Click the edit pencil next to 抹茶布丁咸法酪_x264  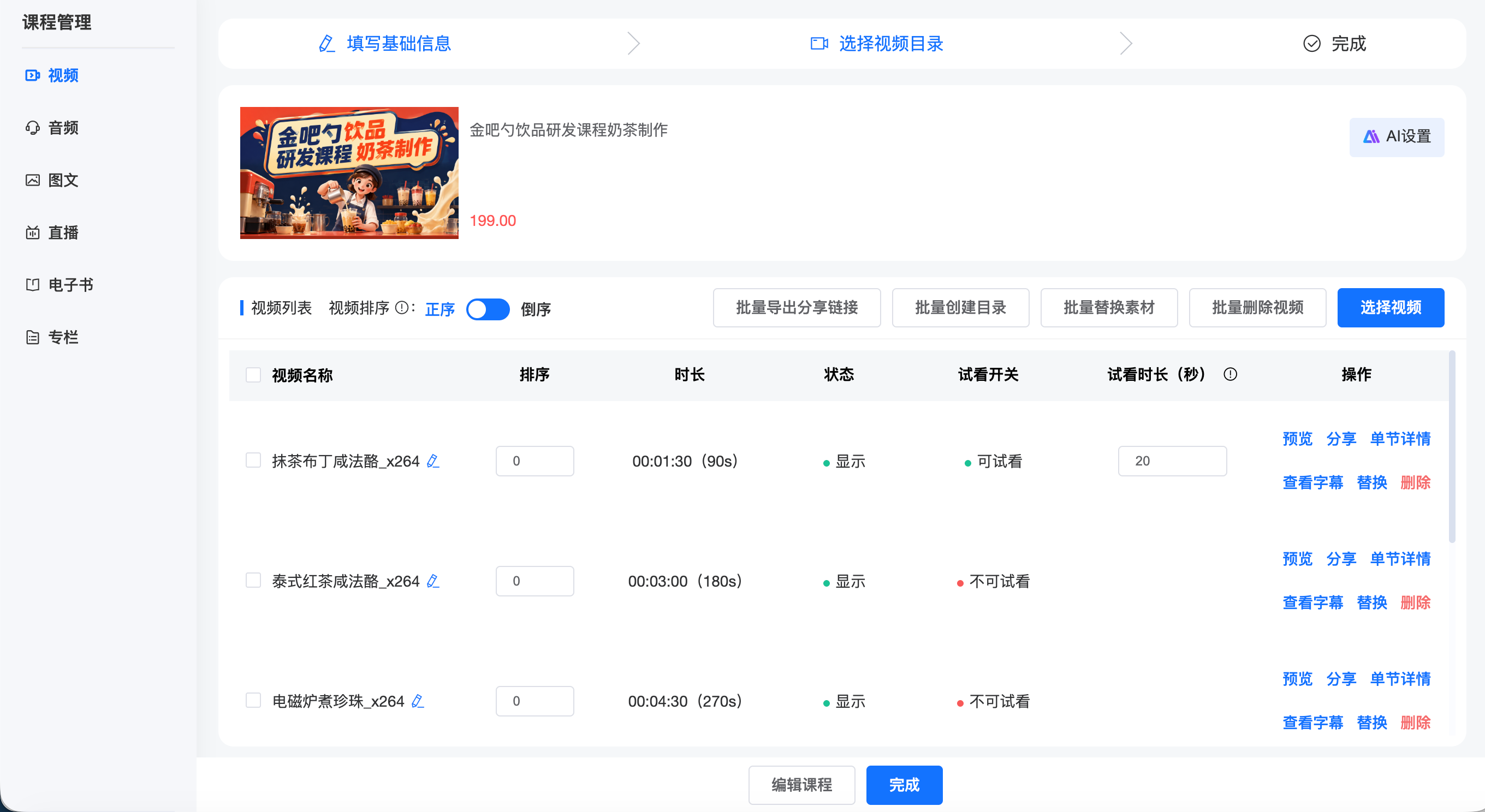(x=433, y=461)
